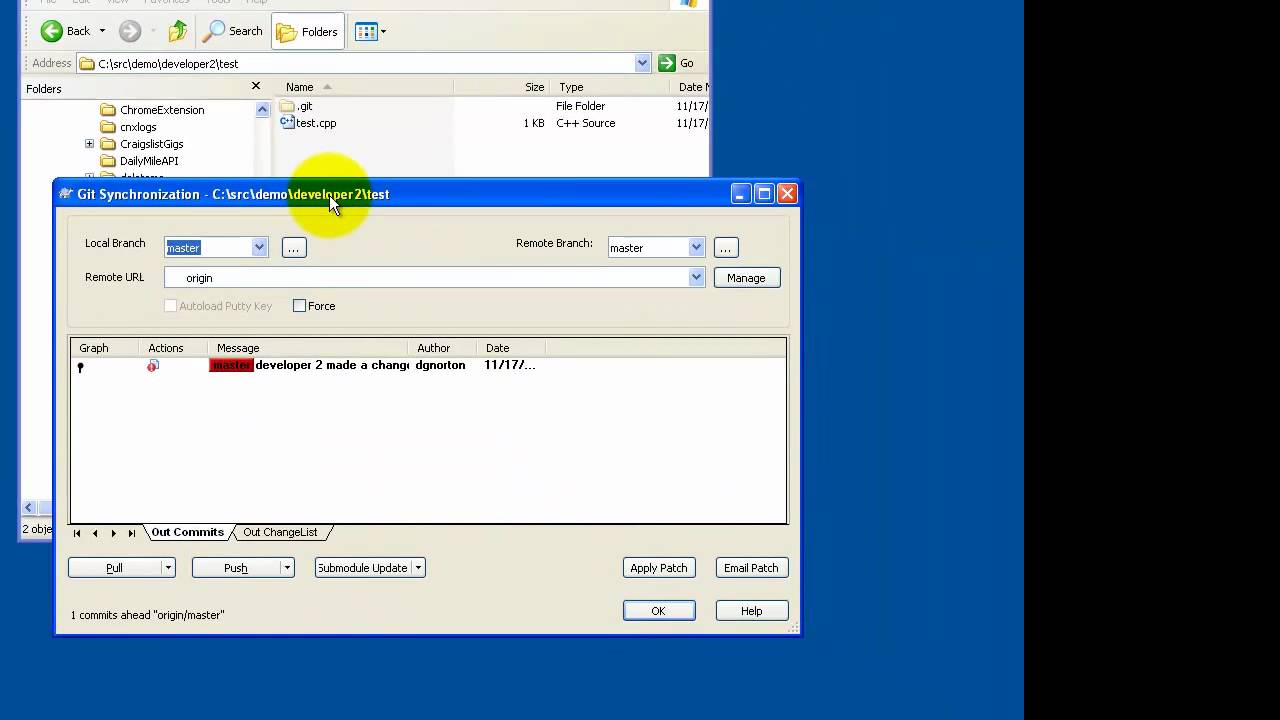Open the Push button dropdown arrow

pos(287,568)
